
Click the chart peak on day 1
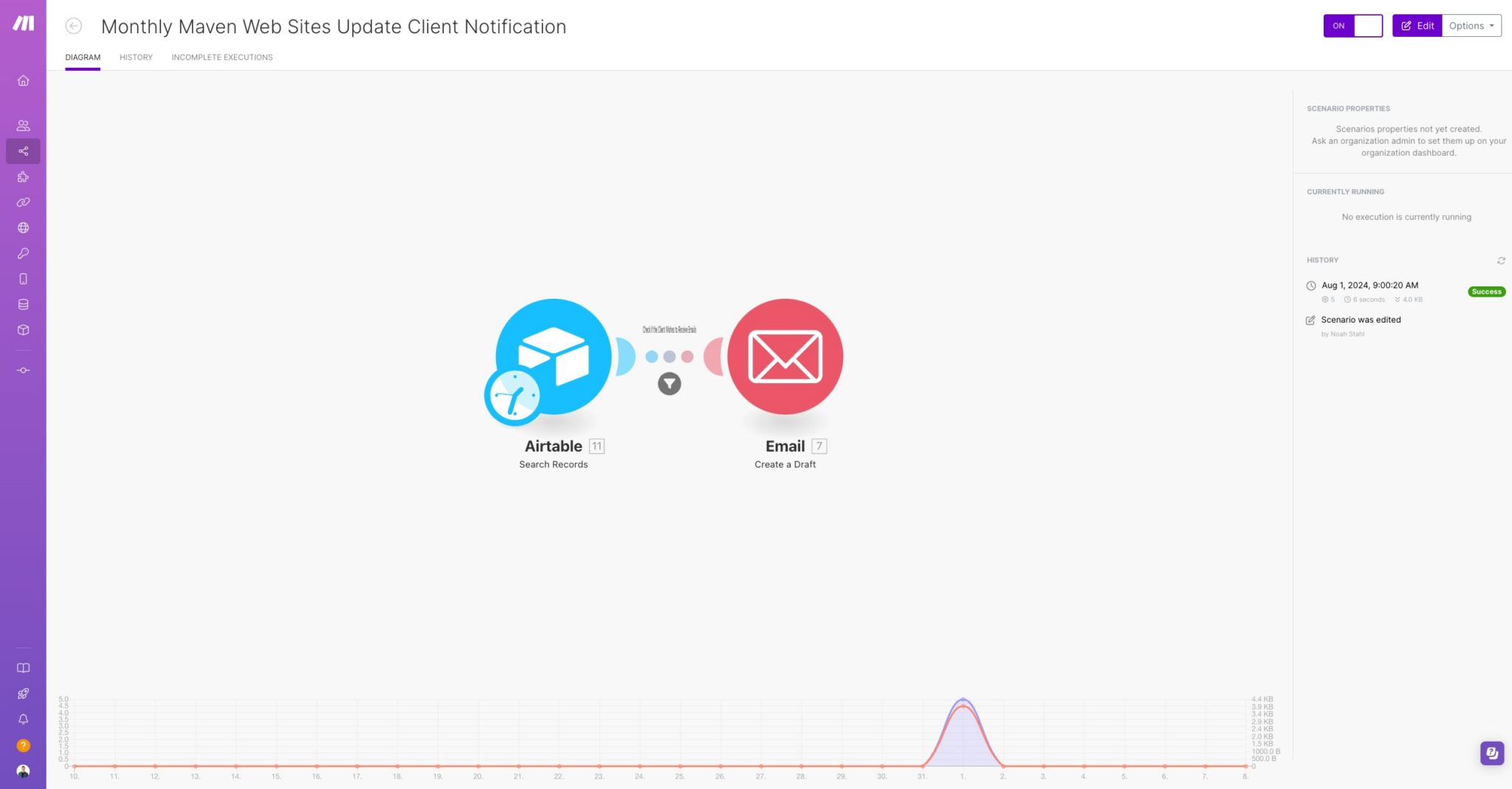963,700
